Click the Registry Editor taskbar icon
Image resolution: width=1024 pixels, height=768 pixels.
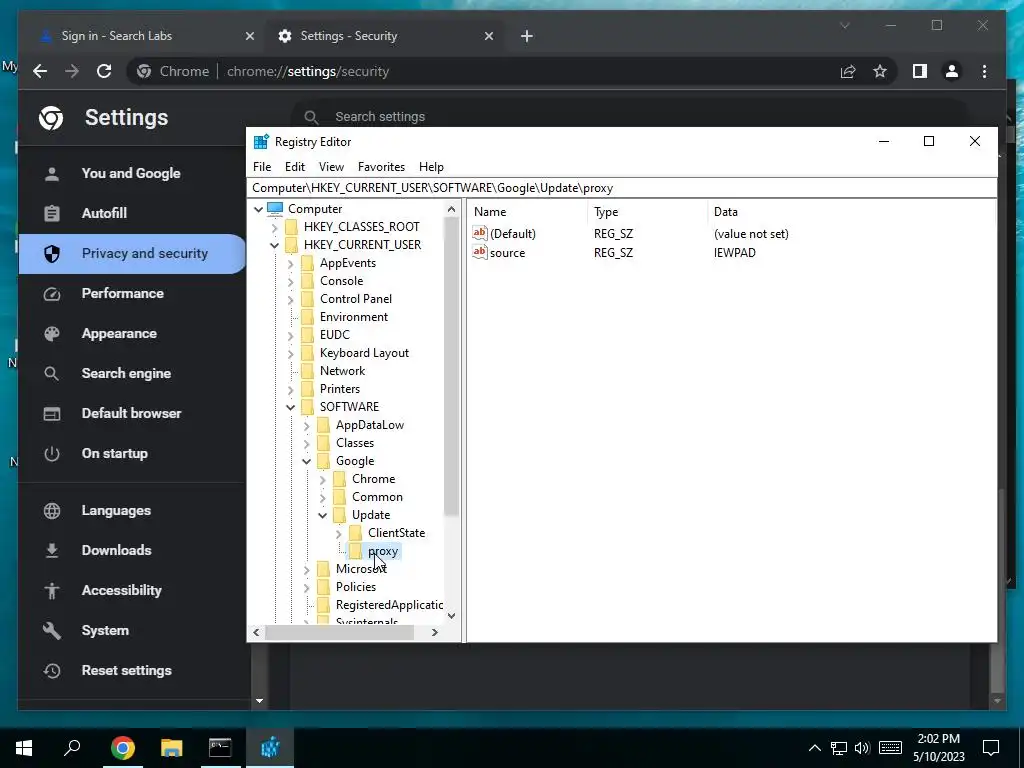270,747
